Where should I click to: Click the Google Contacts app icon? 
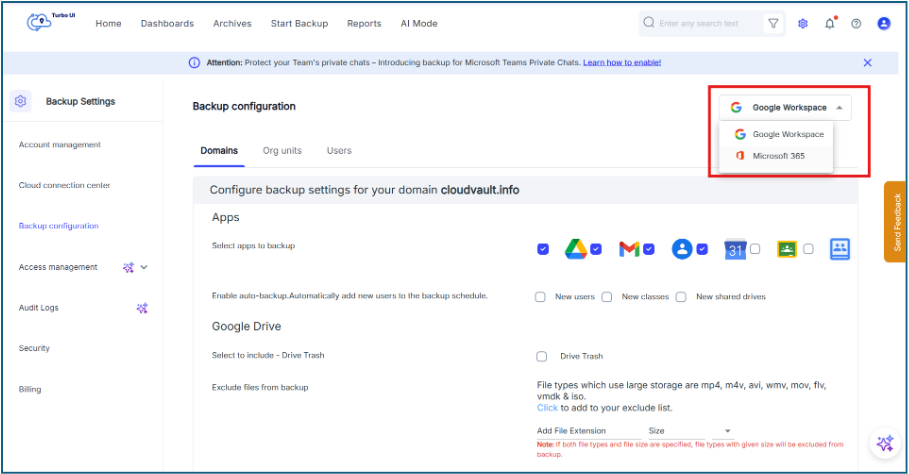pyautogui.click(x=682, y=249)
